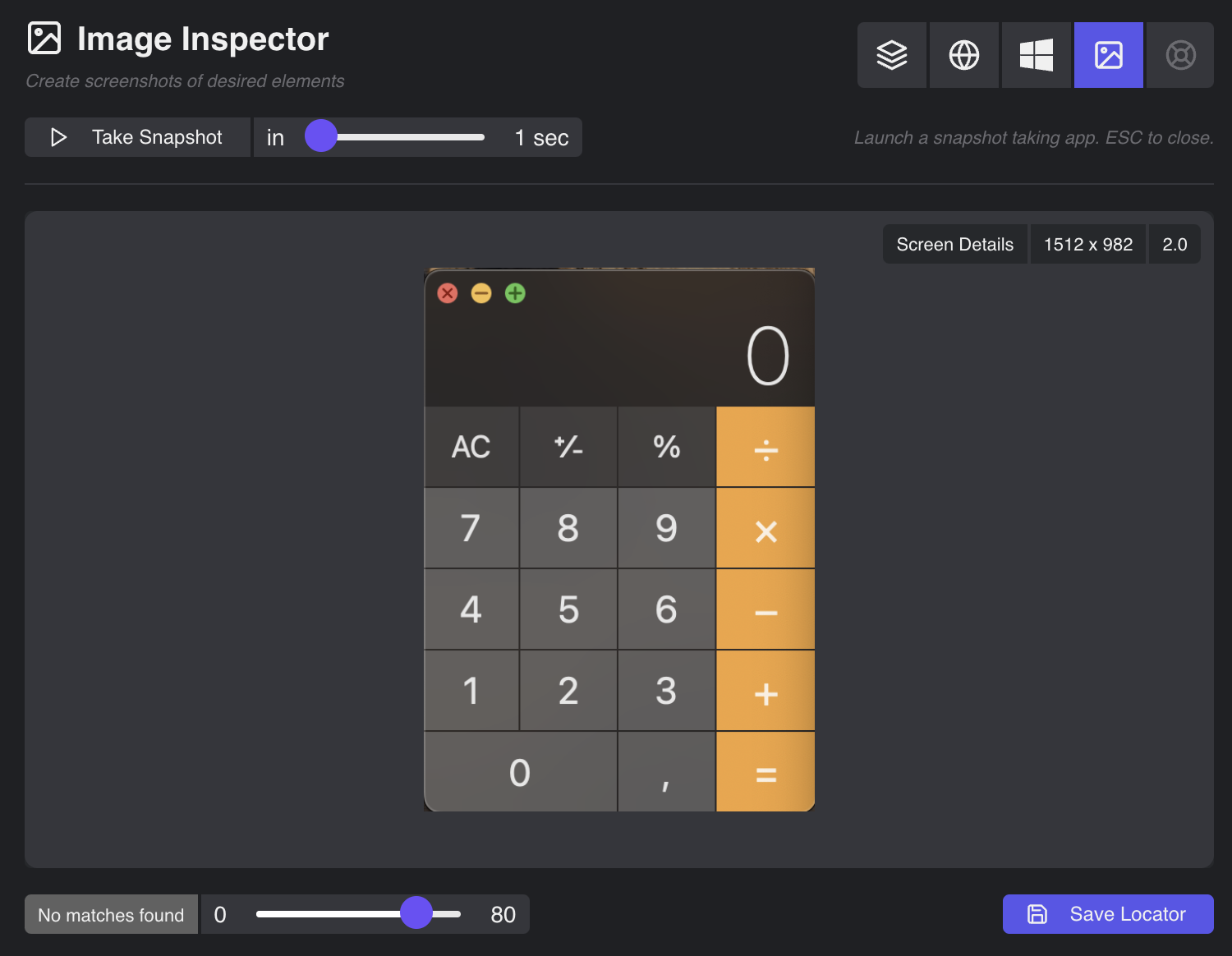This screenshot has height=956, width=1232.
Task: Click the Image Inspector logo icon
Action: point(44,38)
